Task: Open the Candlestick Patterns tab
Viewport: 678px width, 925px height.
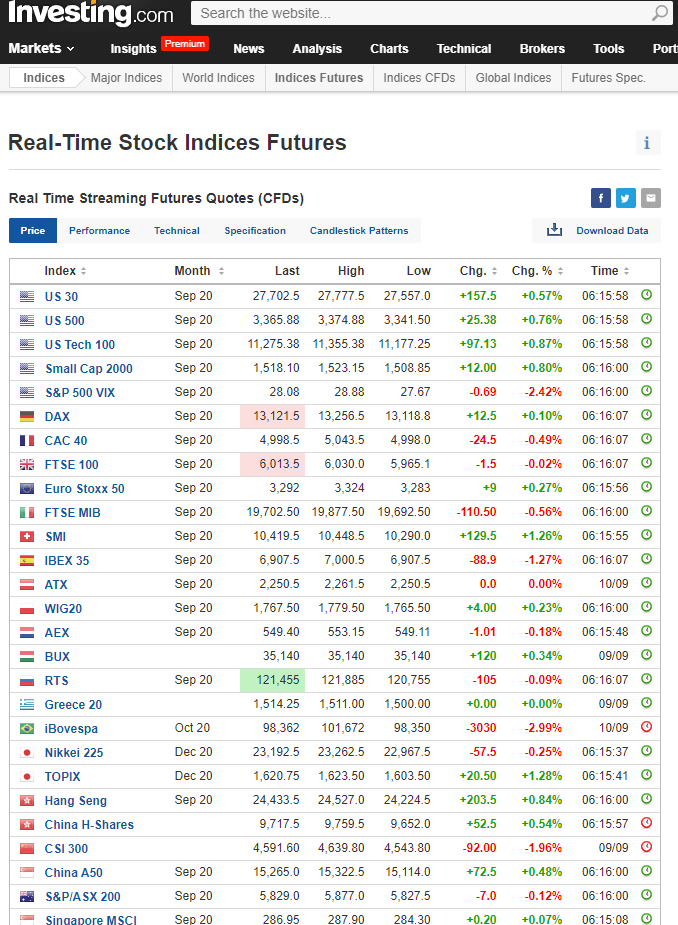Action: [359, 230]
